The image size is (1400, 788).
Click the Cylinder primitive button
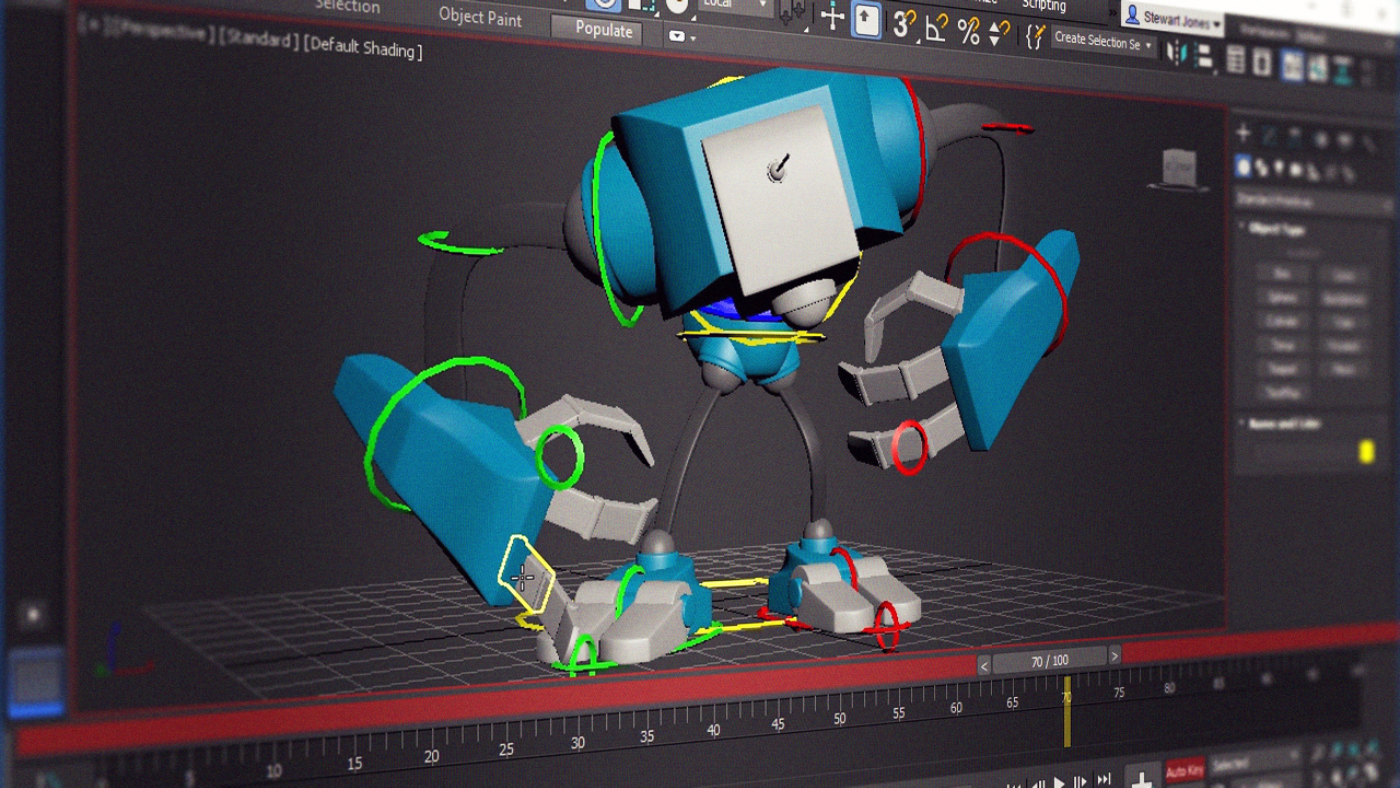click(1282, 322)
